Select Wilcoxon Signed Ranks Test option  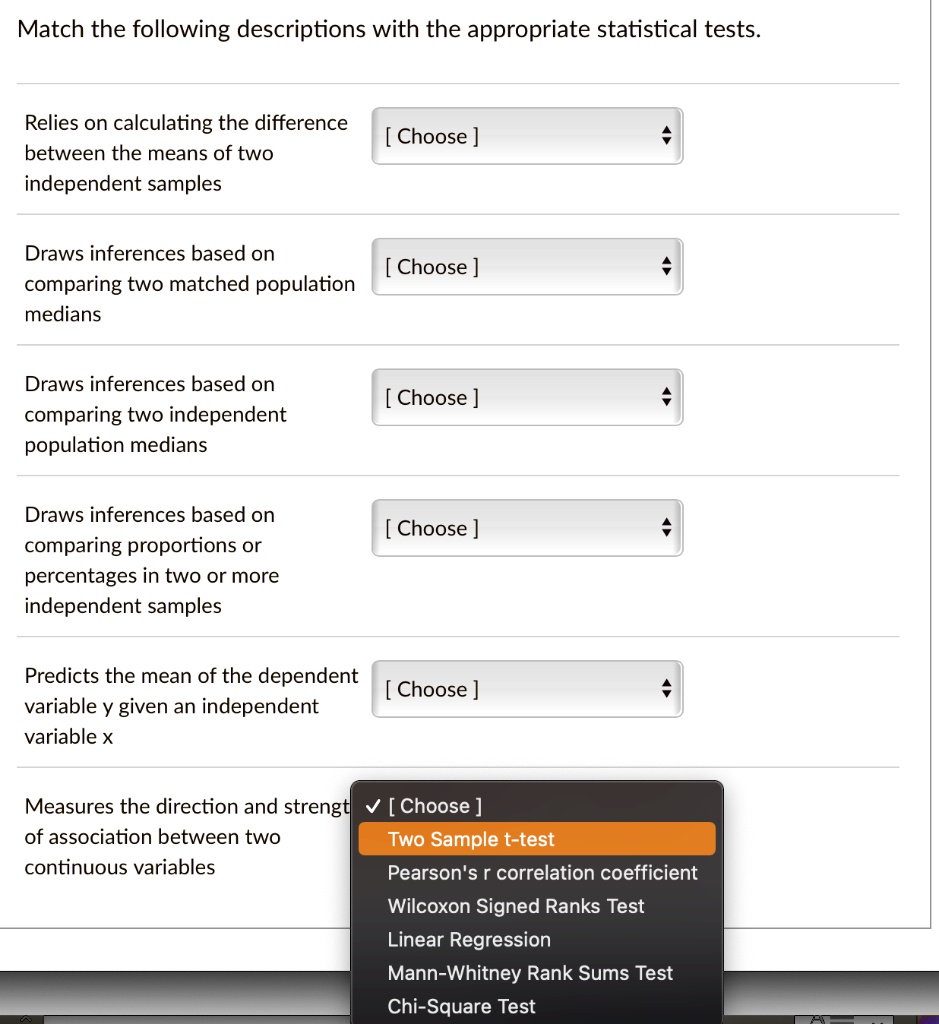coord(516,907)
